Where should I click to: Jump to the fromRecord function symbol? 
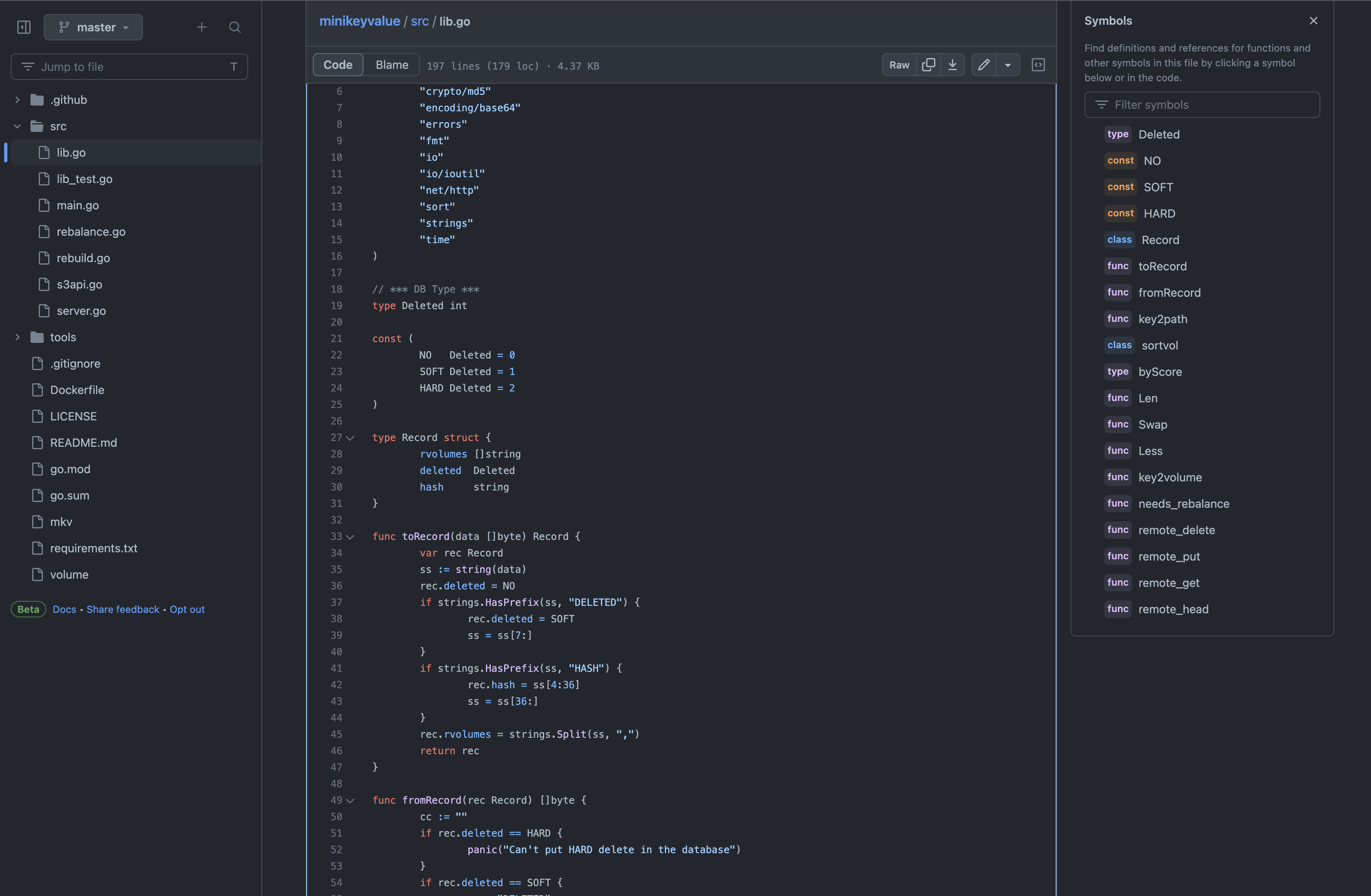click(1169, 293)
